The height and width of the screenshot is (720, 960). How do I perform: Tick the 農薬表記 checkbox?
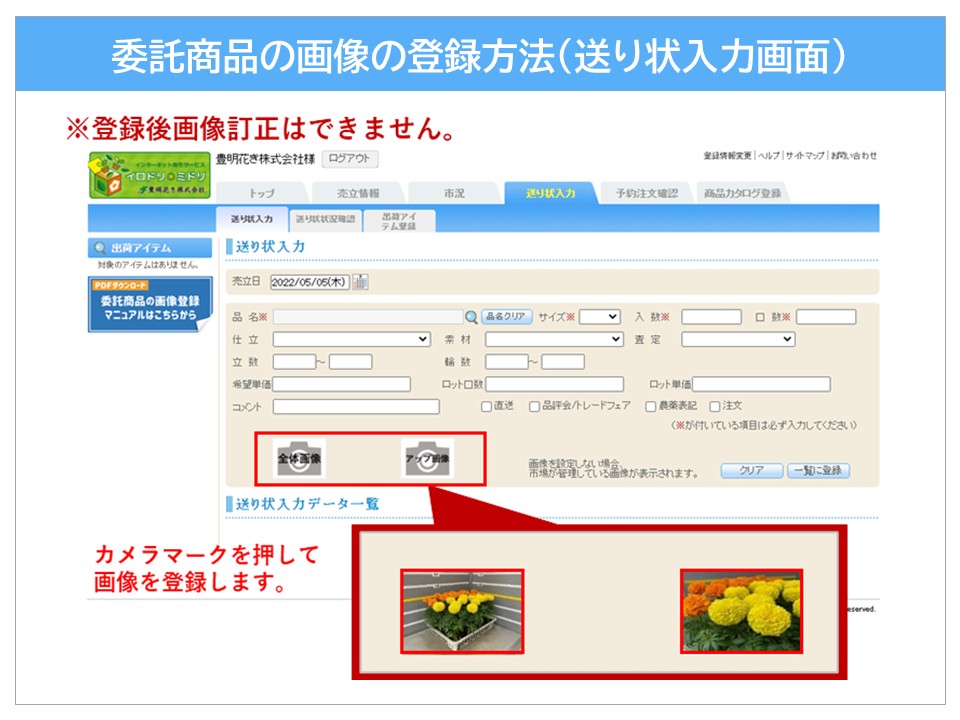[x=650, y=406]
